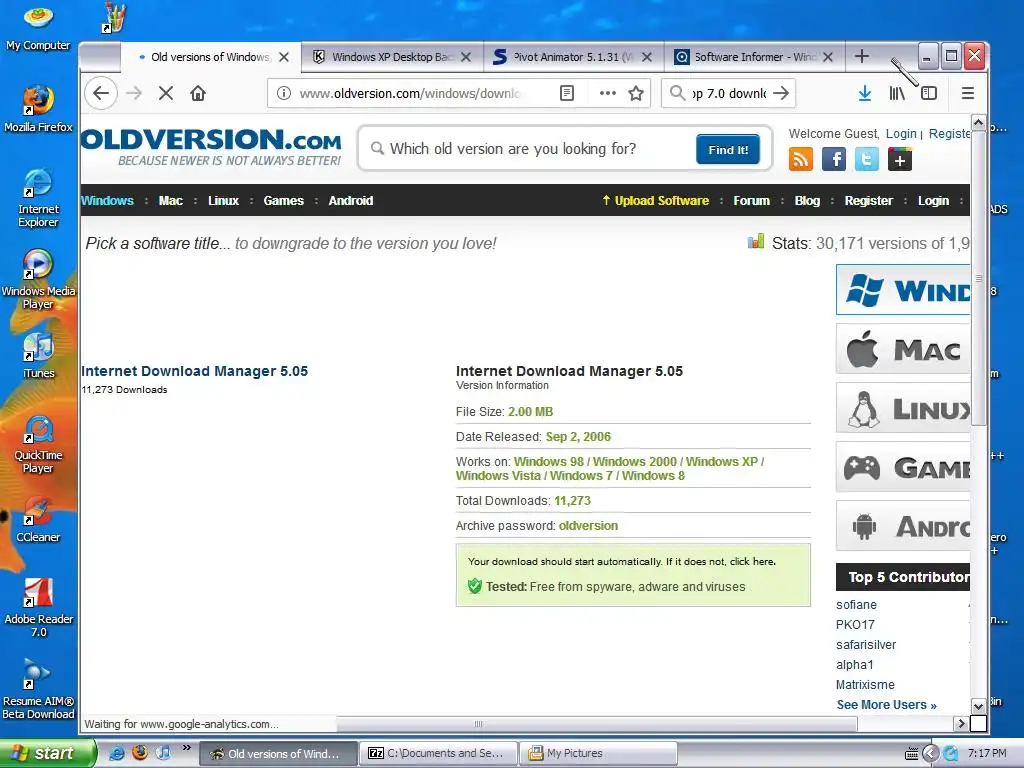The image size is (1024, 768).
Task: Show site information icon in address bar
Action: [x=283, y=93]
